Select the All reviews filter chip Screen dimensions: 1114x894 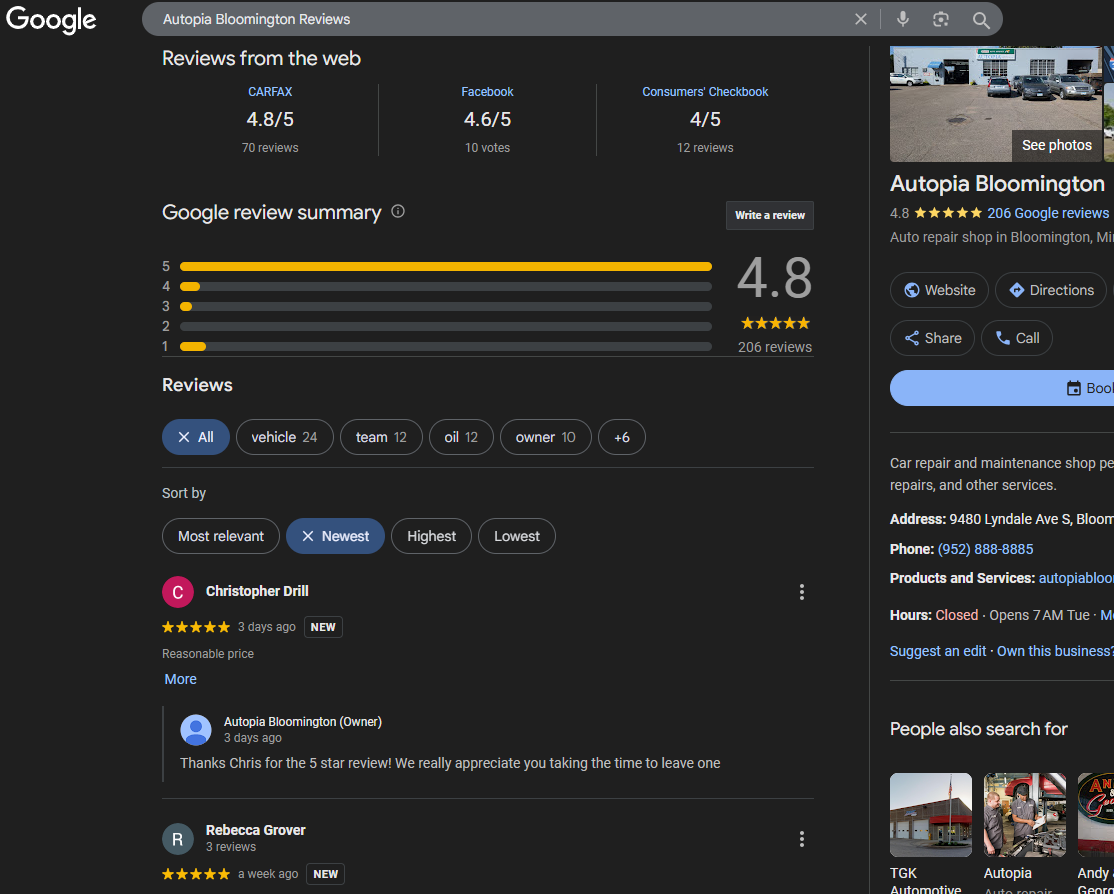tap(195, 437)
